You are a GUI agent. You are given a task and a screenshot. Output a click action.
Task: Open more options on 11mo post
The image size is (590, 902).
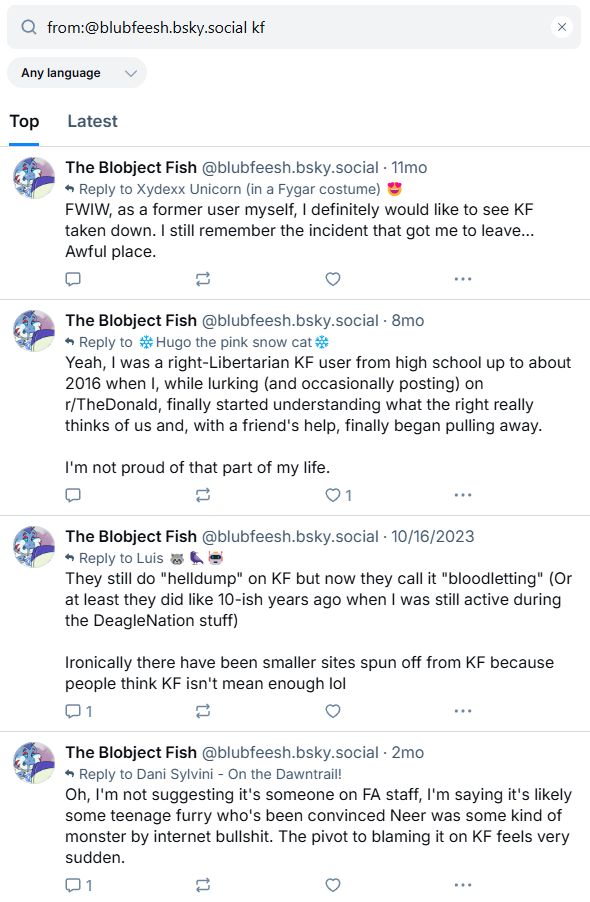463,279
